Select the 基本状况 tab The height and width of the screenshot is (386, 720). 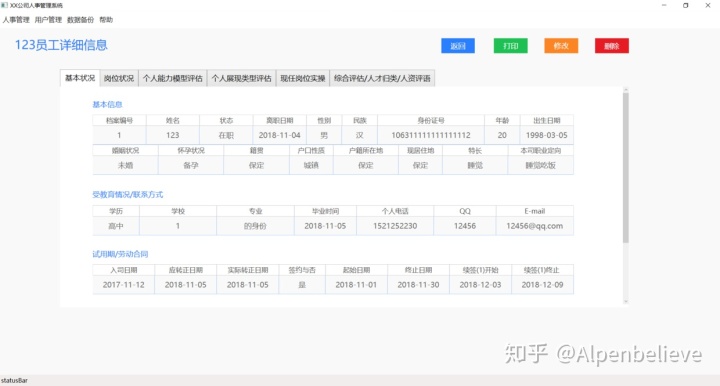tap(80, 78)
